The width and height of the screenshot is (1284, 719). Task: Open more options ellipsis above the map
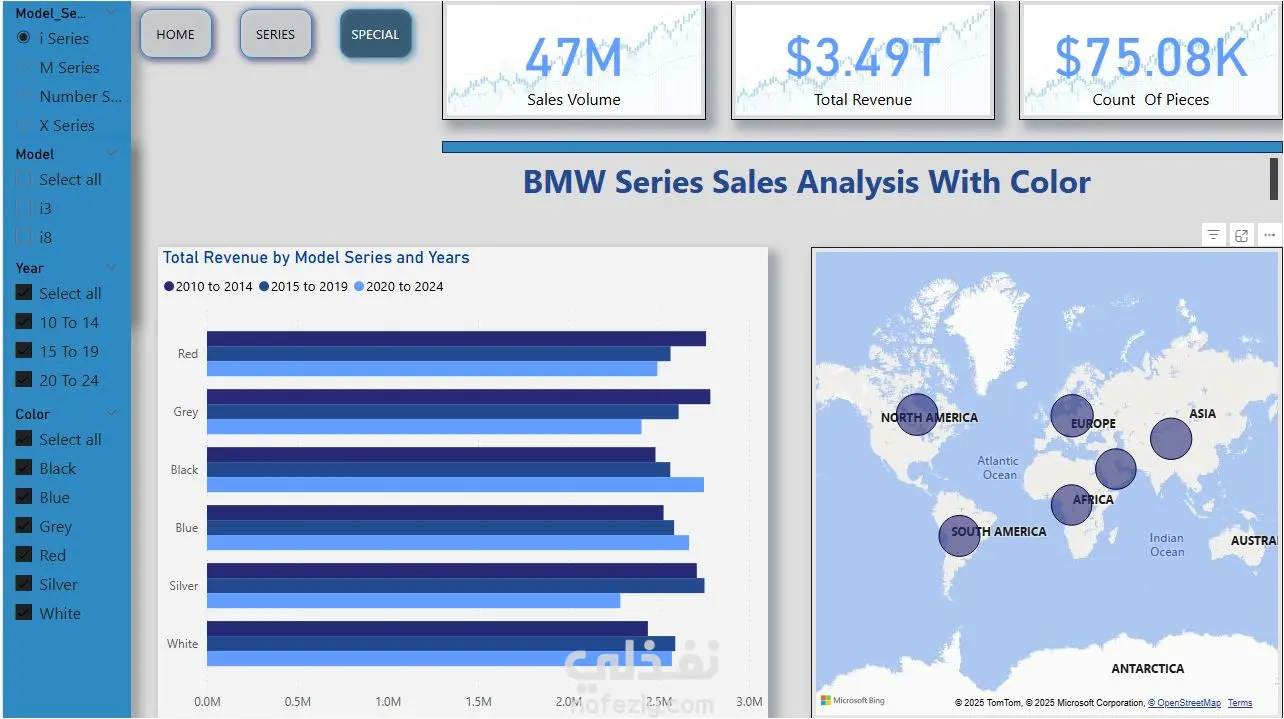[x=1269, y=235]
